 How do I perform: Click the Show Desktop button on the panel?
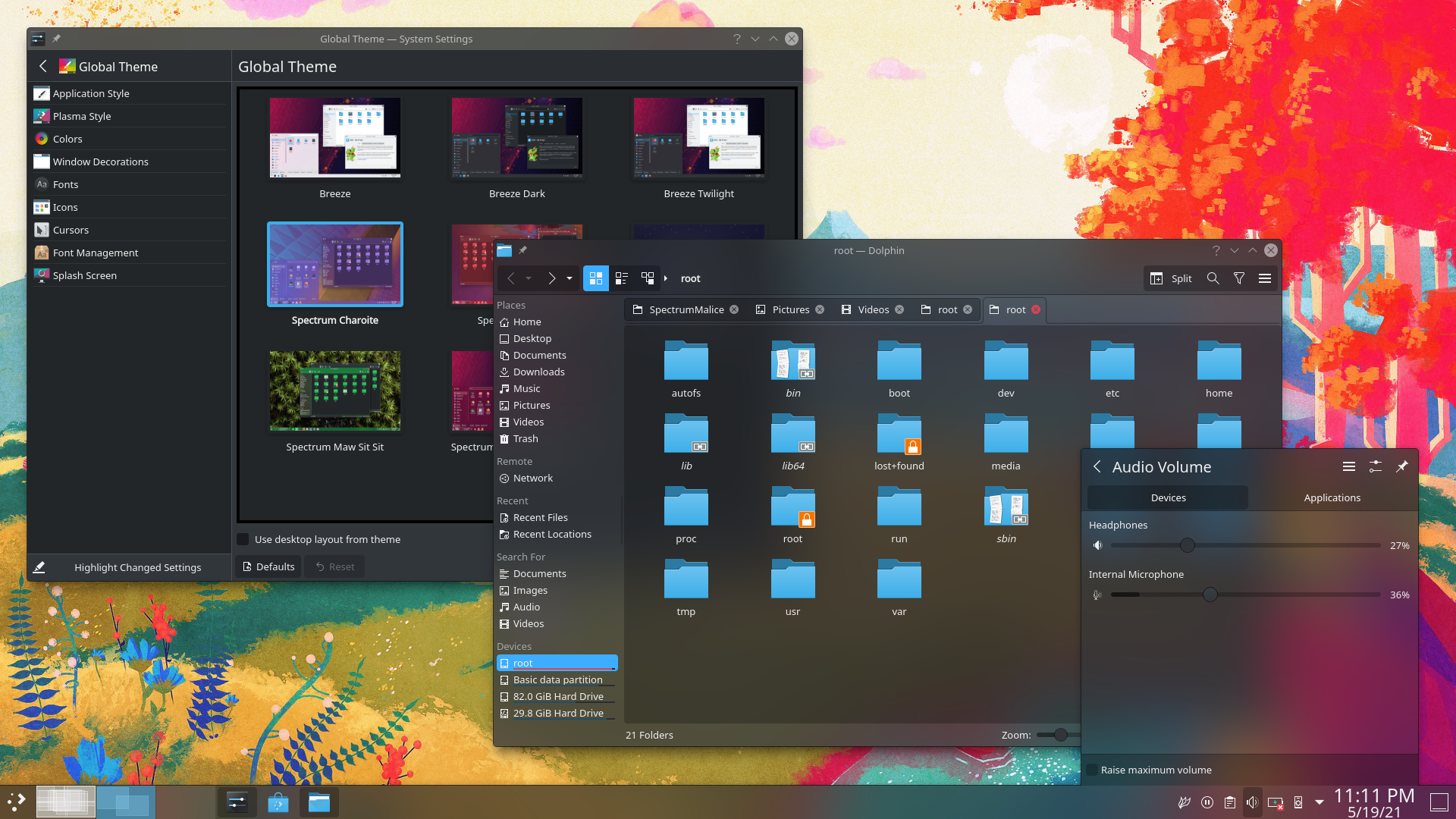pyautogui.click(x=1439, y=802)
